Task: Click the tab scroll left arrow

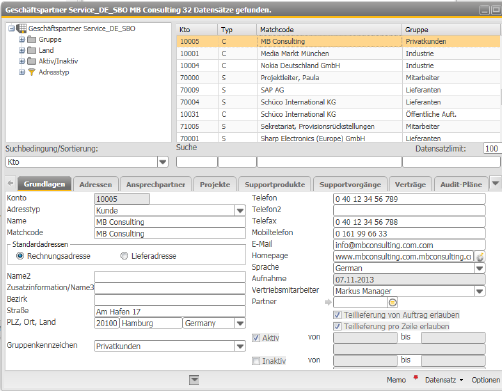Action: click(x=10, y=183)
